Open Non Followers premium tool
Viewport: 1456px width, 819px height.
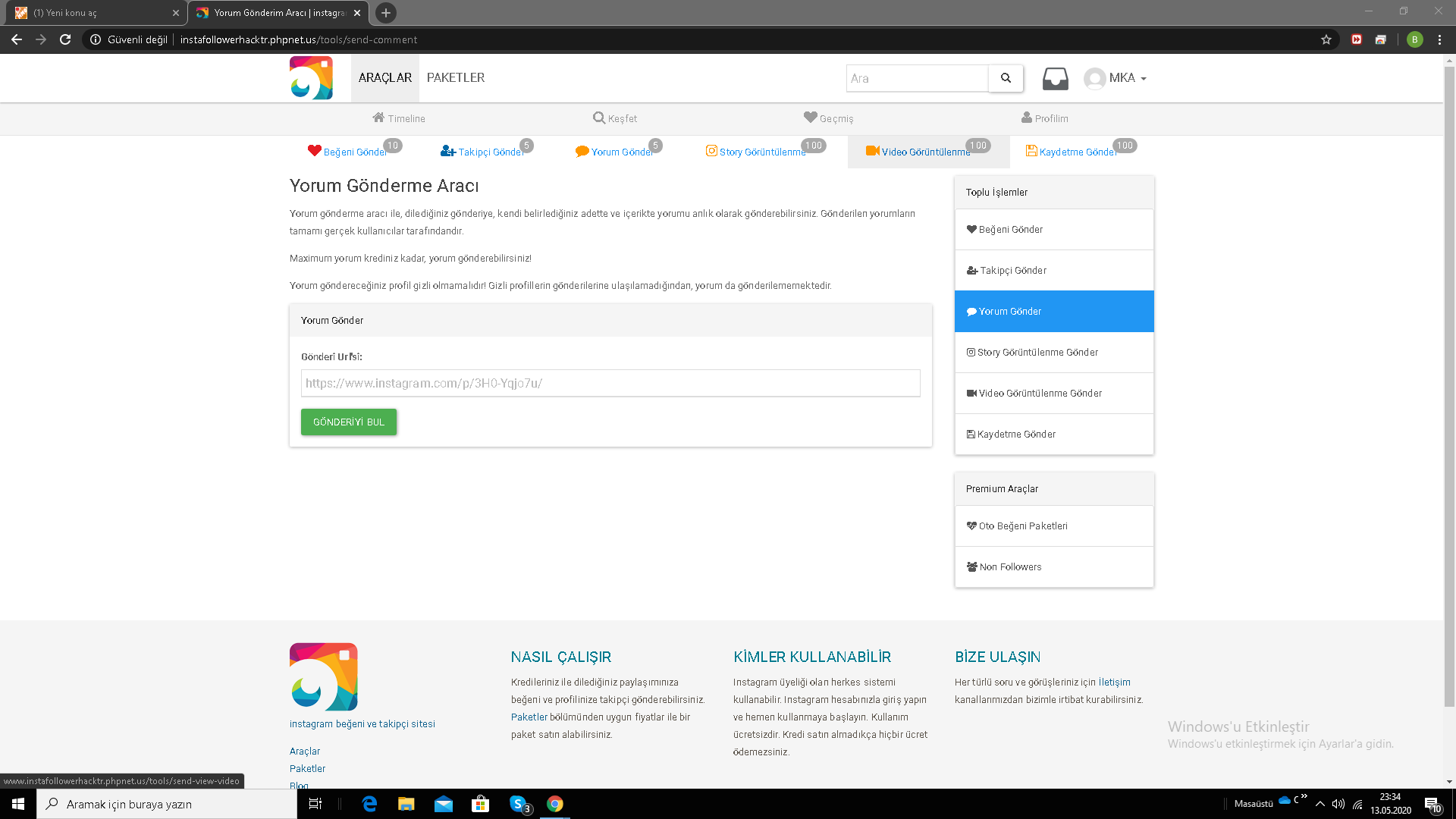point(1054,567)
